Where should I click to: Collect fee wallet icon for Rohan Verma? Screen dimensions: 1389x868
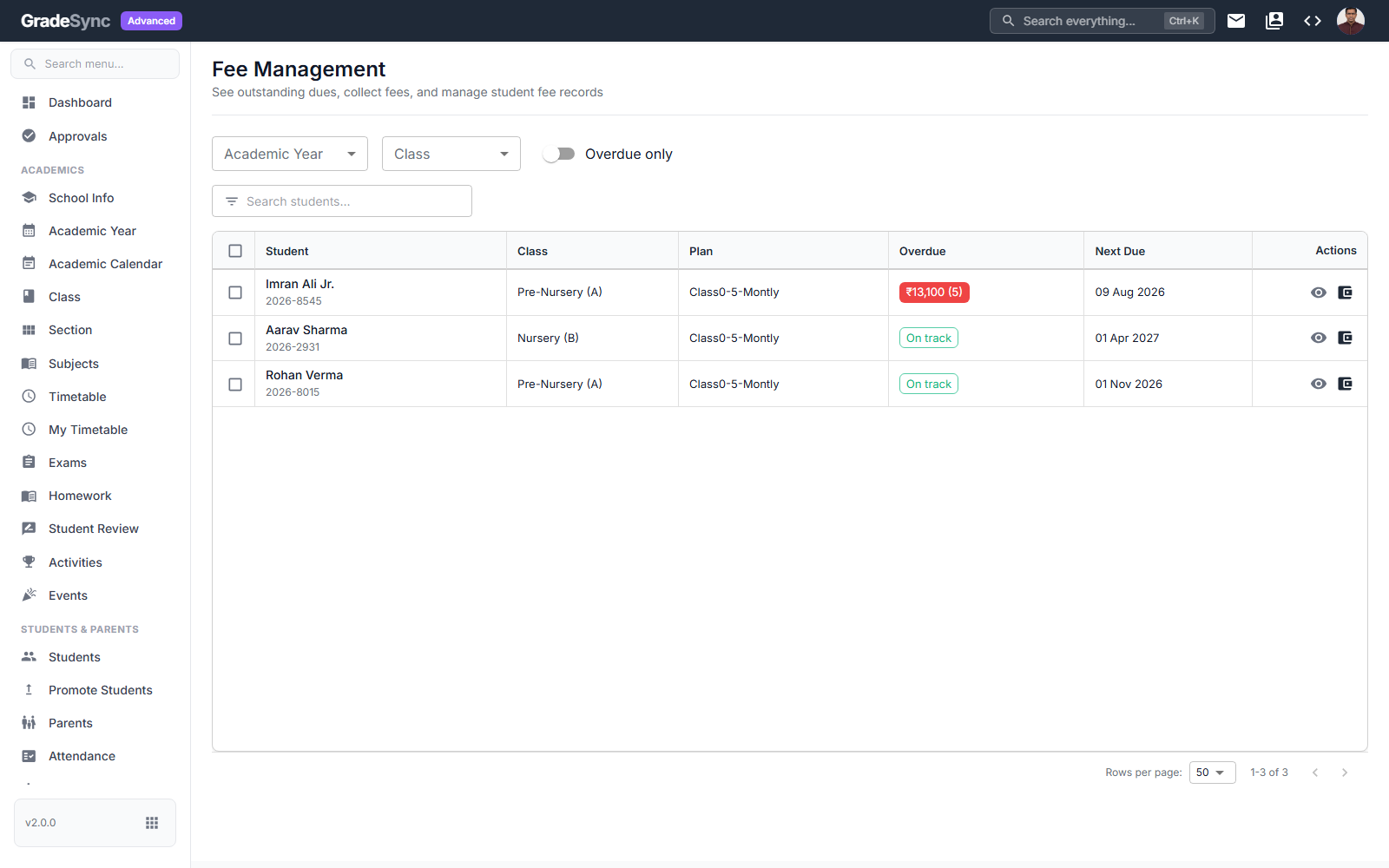pyautogui.click(x=1346, y=384)
